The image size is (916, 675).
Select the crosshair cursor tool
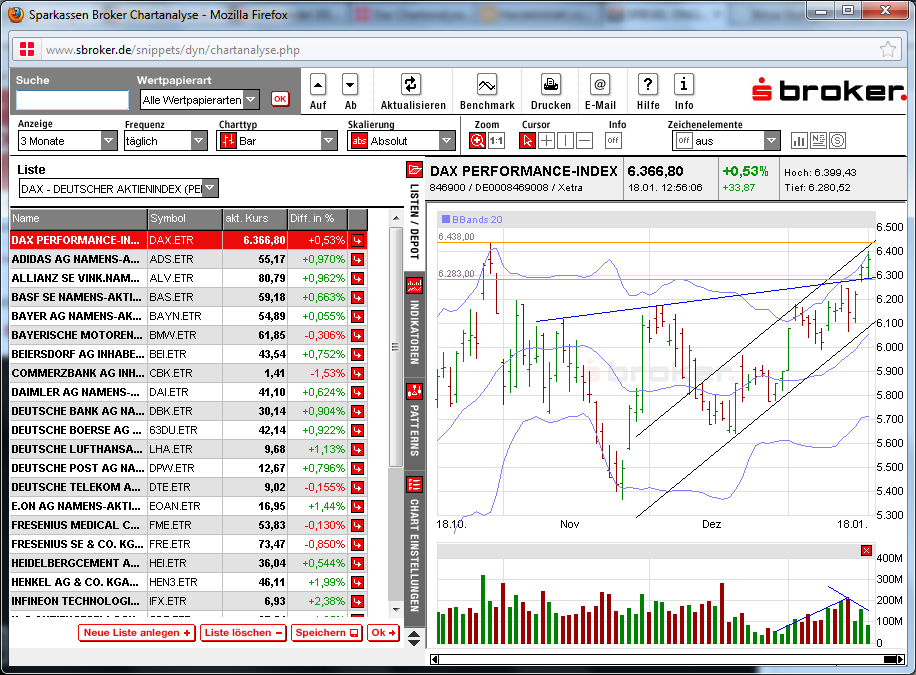point(545,139)
